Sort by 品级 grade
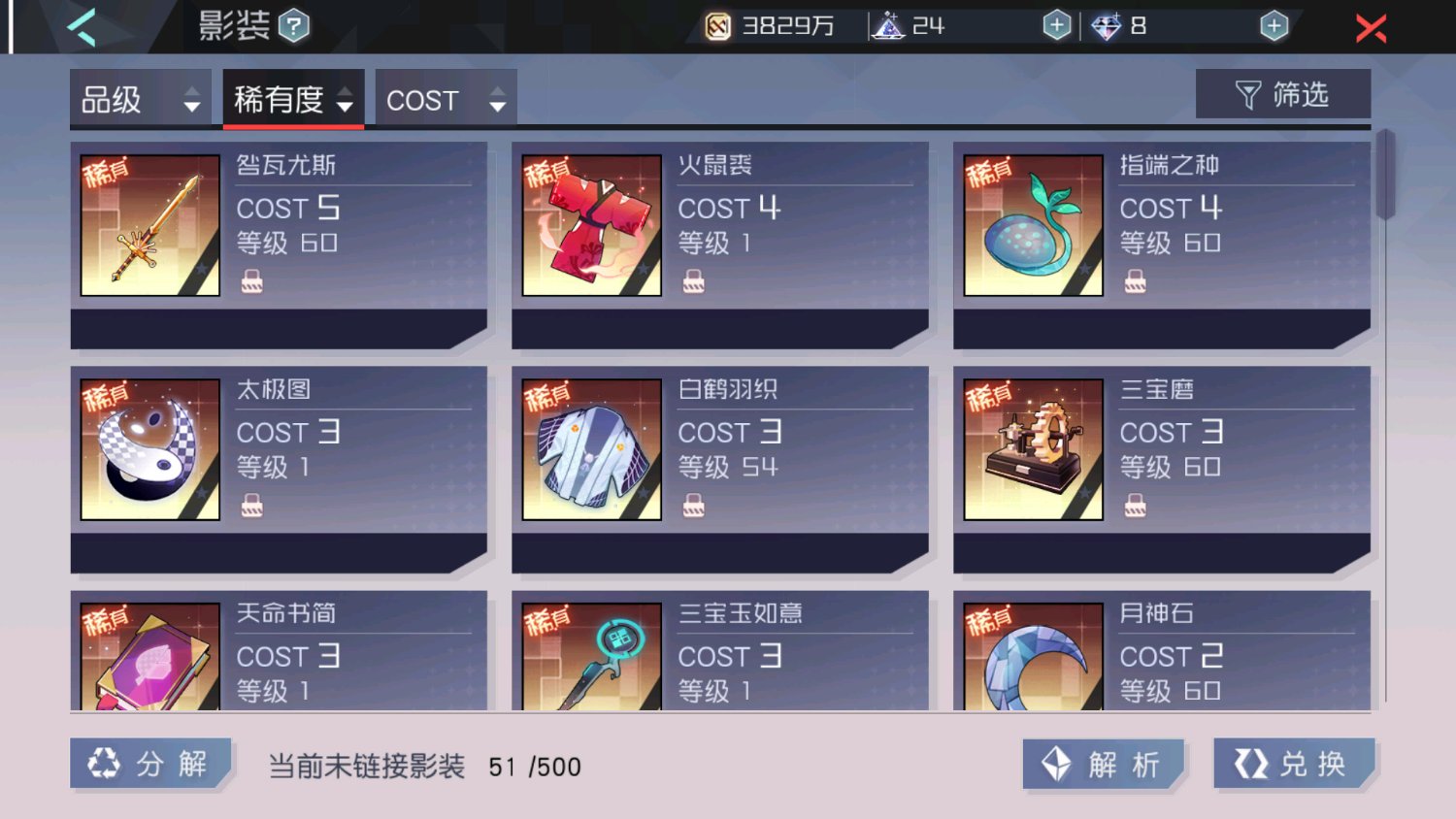The height and width of the screenshot is (819, 1456). pyautogui.click(x=141, y=99)
